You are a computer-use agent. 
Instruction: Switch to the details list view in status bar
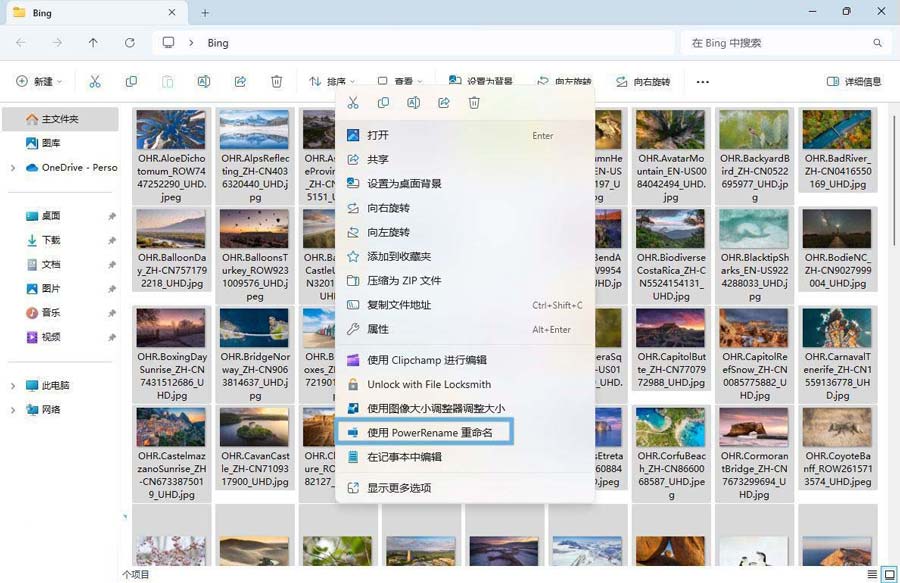[x=873, y=574]
